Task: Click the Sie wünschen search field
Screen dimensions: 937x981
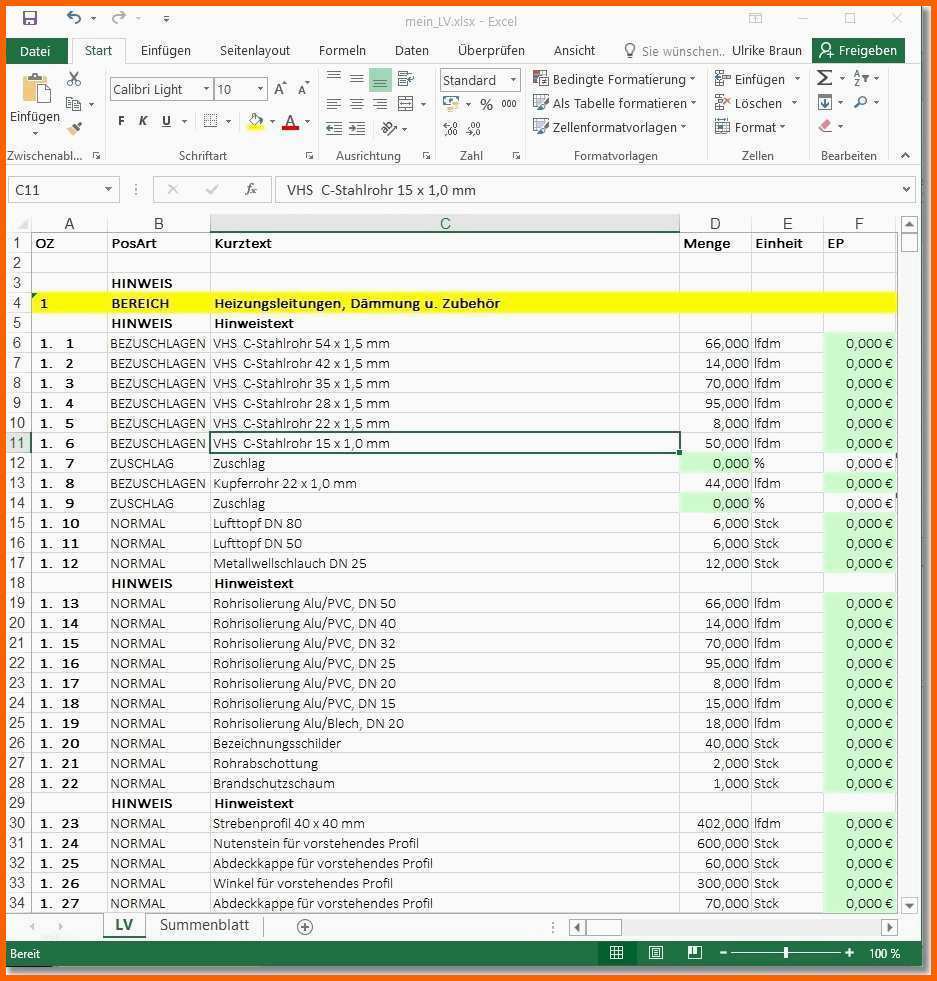Action: 674,51
